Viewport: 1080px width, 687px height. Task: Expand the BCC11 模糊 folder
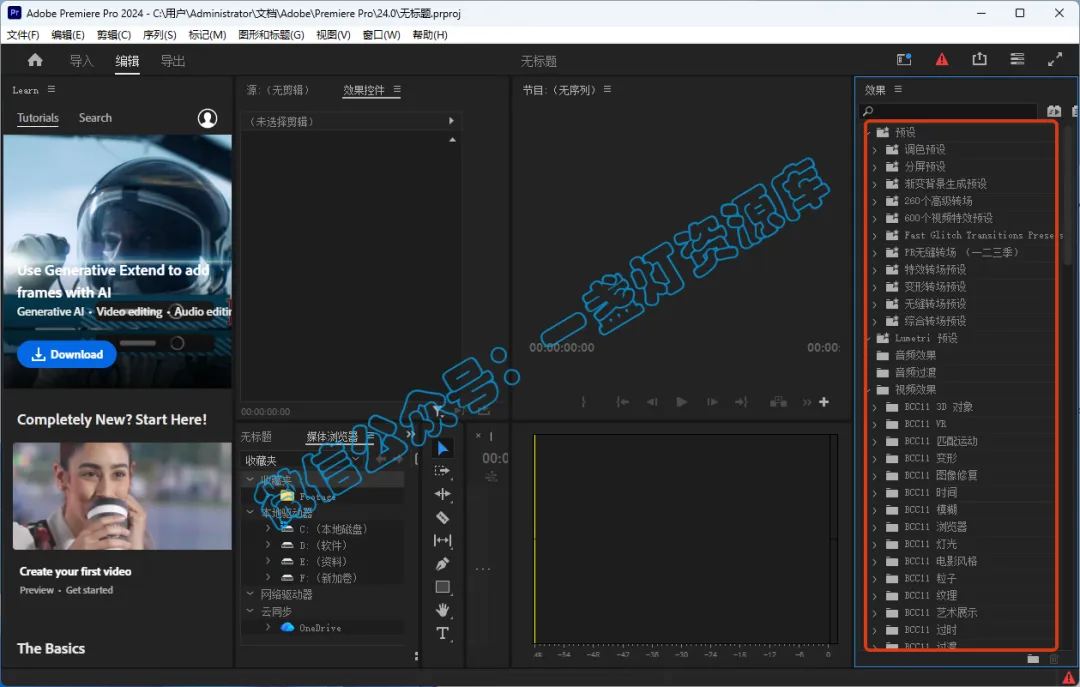(x=874, y=511)
